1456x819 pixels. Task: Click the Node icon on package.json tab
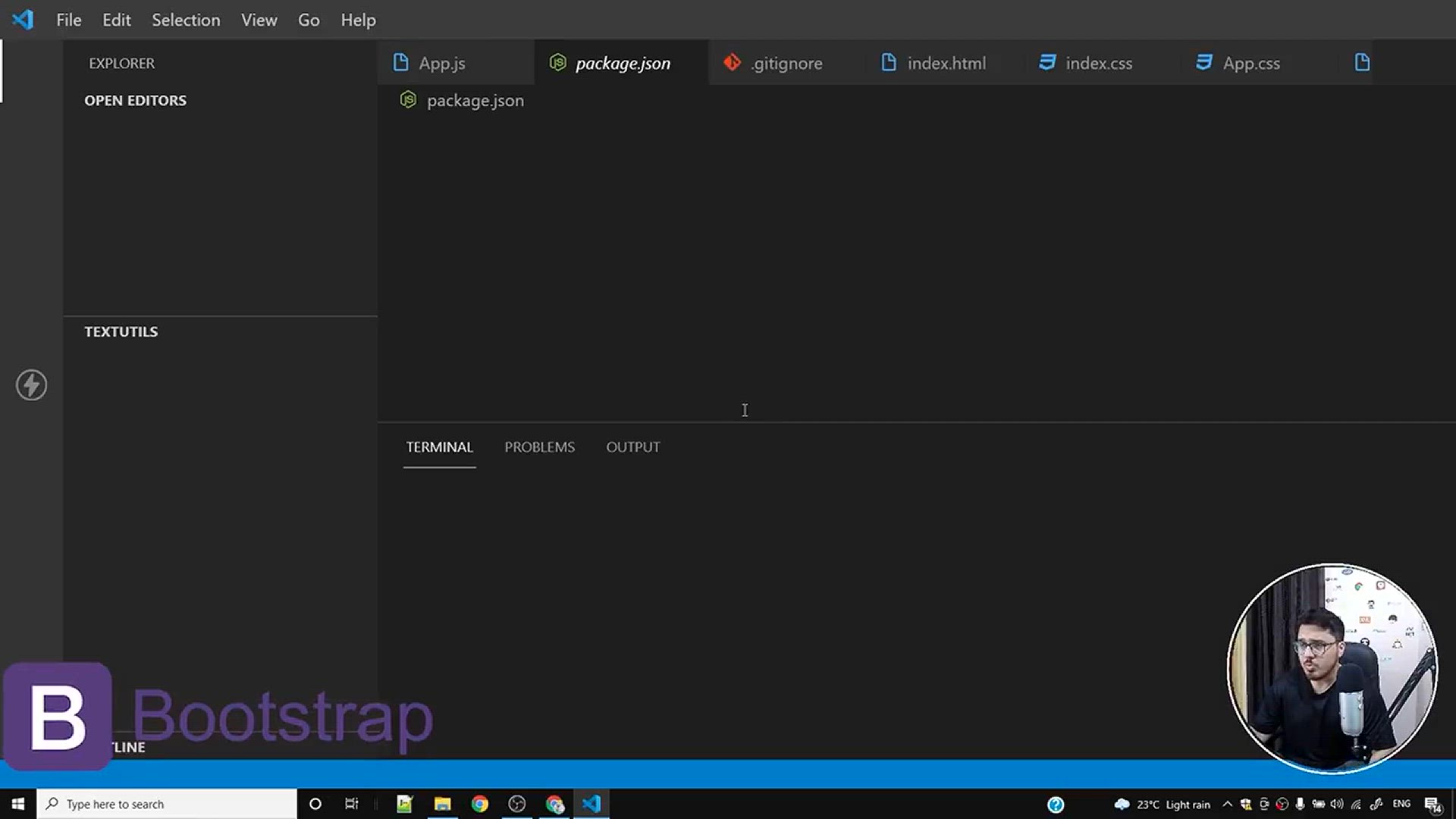(x=558, y=62)
